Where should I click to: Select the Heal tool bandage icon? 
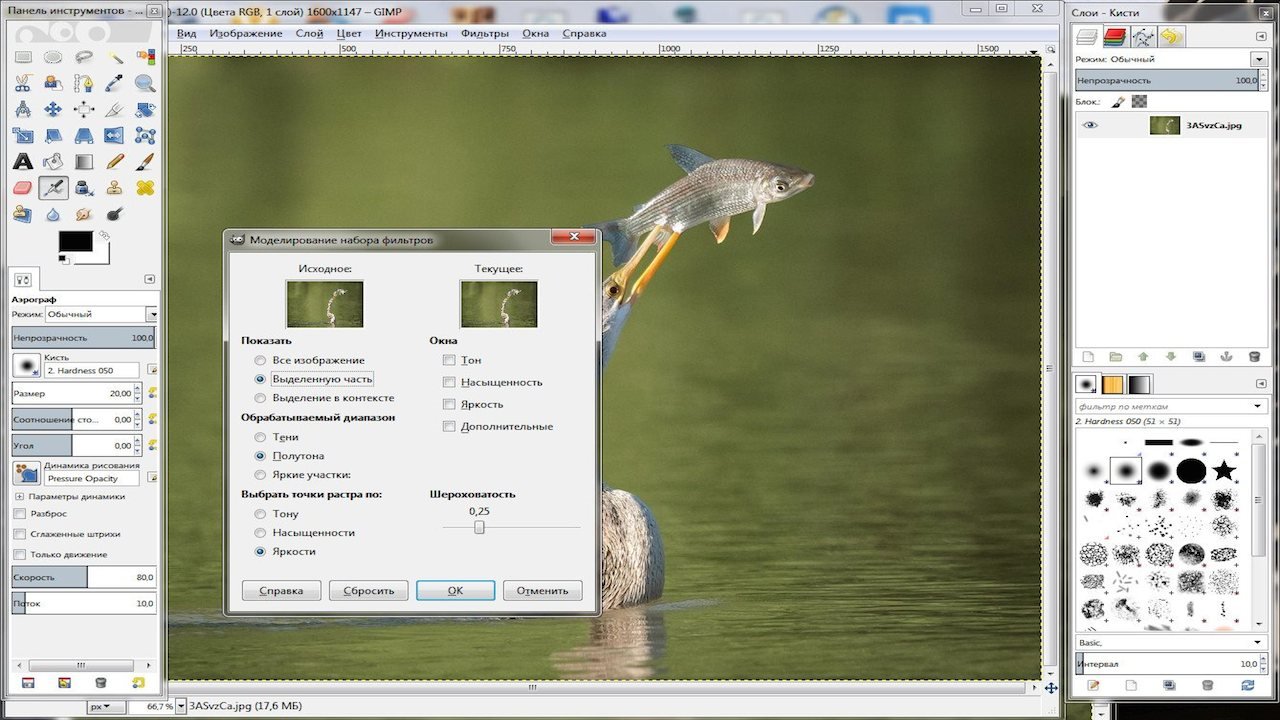(x=145, y=187)
